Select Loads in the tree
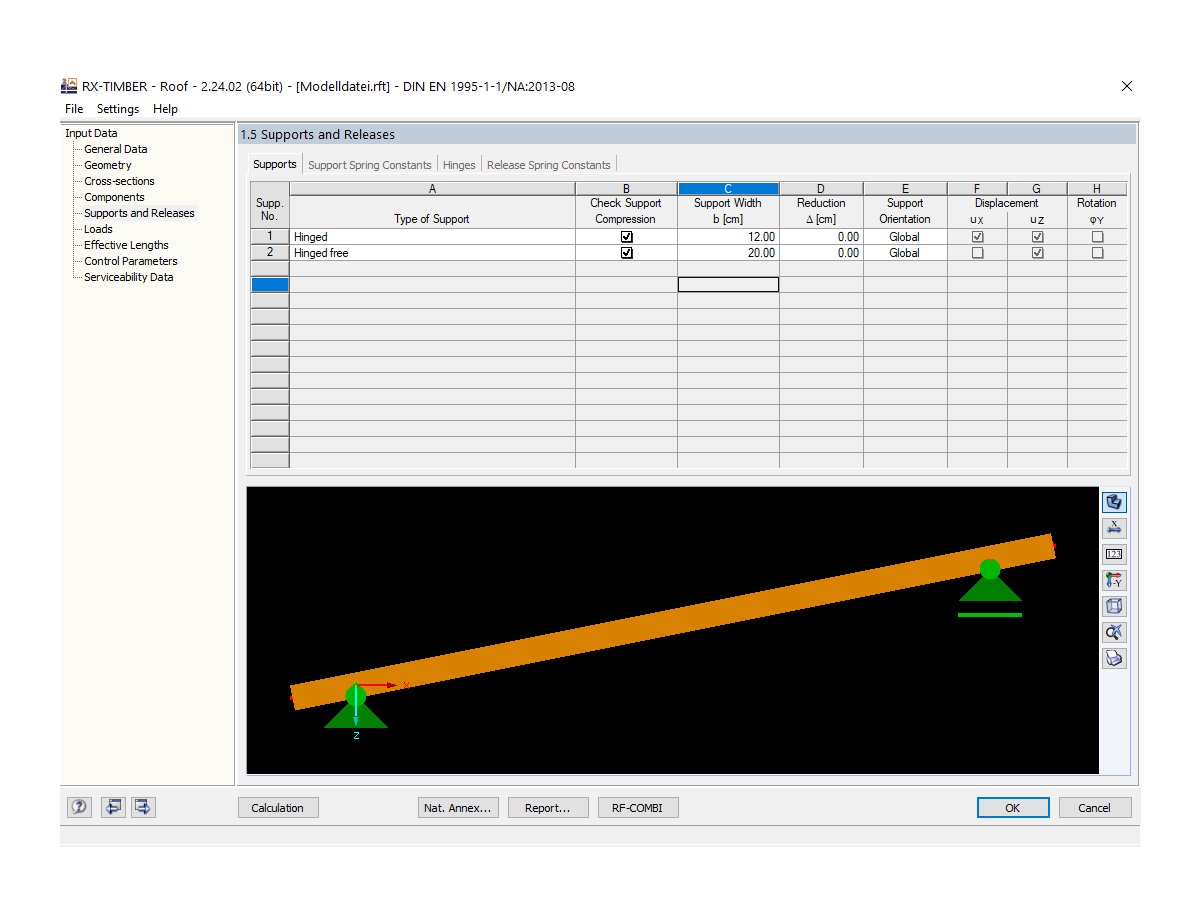The width and height of the screenshot is (1200, 900). (98, 229)
